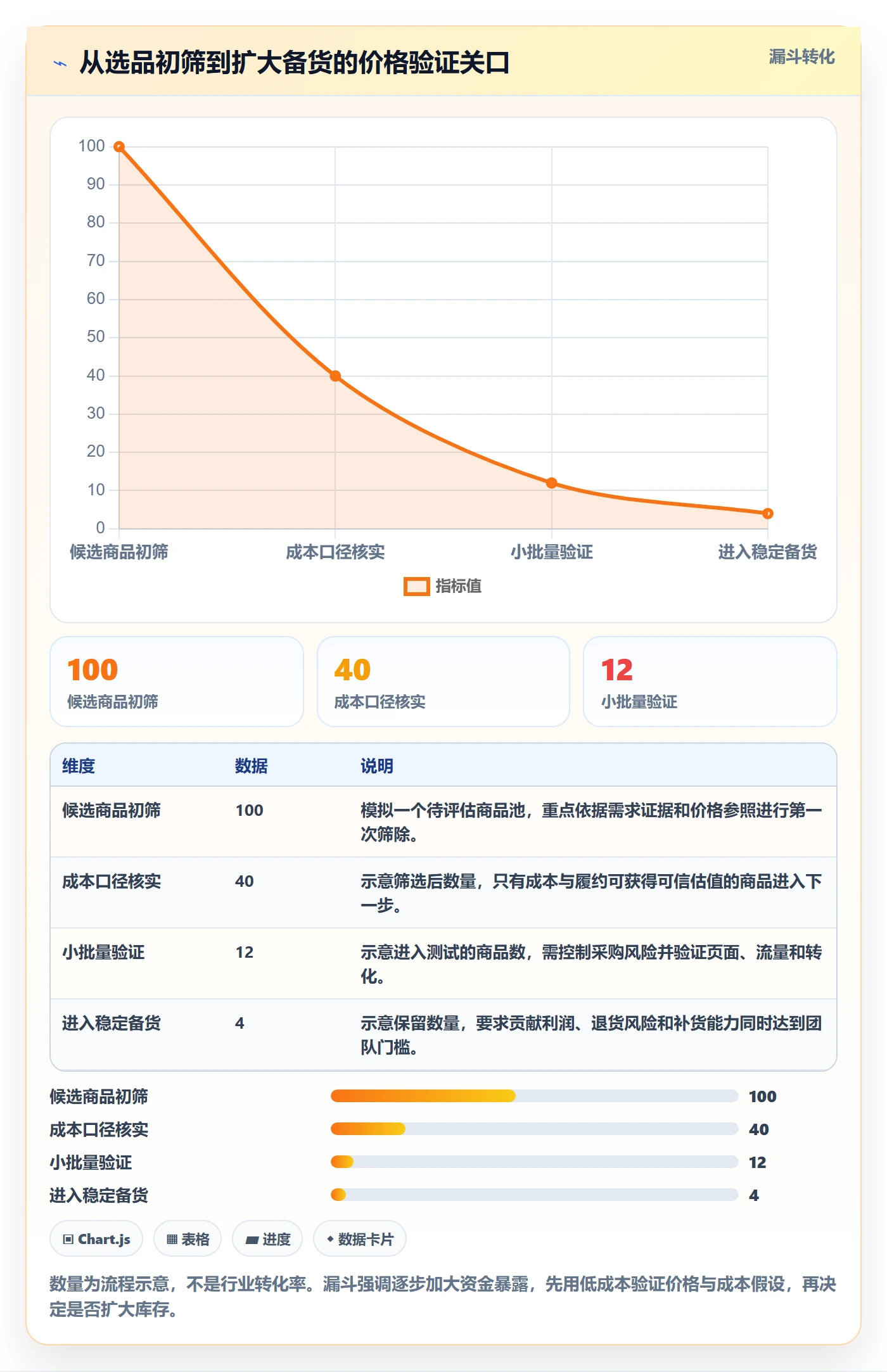Click the diamond icon in the 数据卡片 chip
This screenshot has height=1372, width=887.
pyautogui.click(x=330, y=1239)
